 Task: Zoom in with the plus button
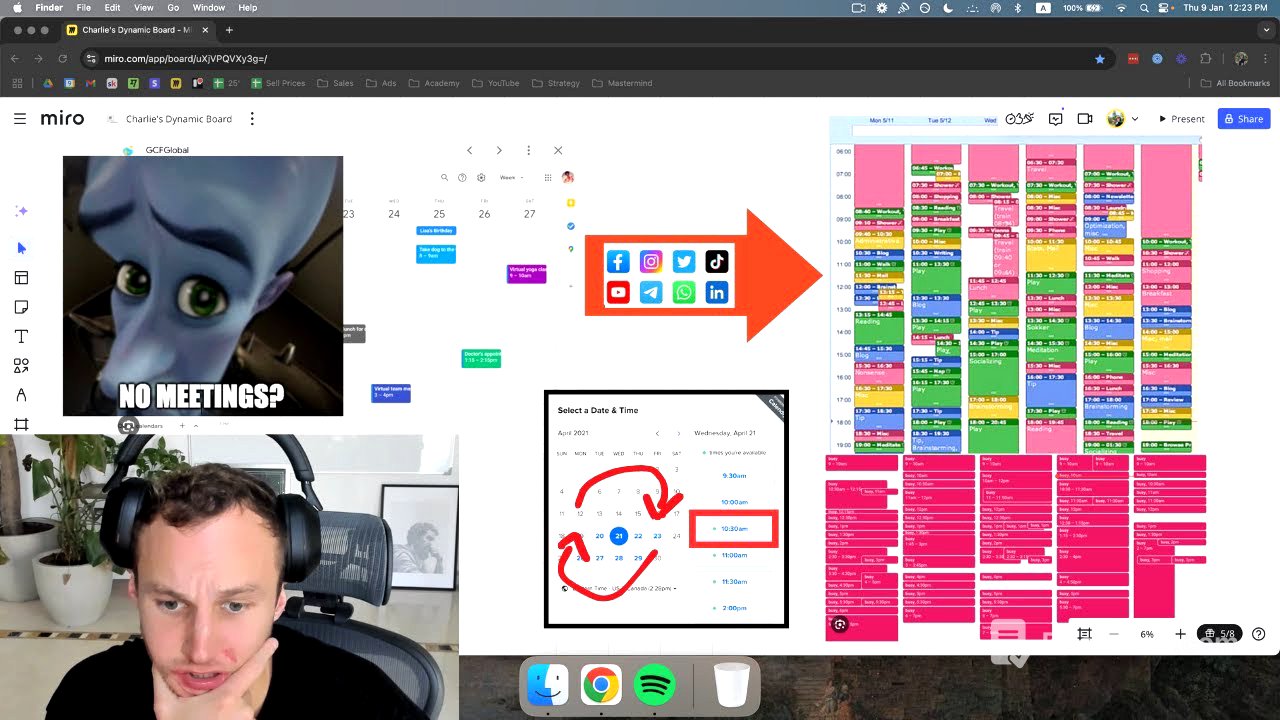point(1180,634)
